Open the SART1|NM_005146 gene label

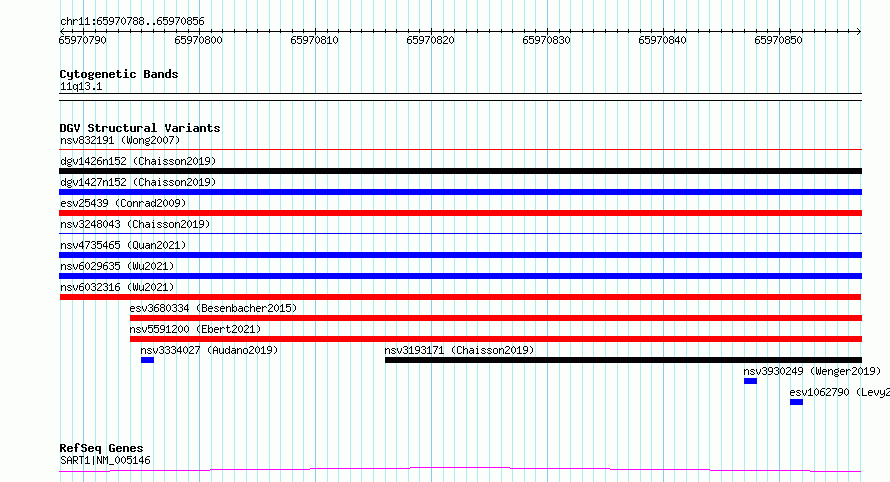(106, 460)
